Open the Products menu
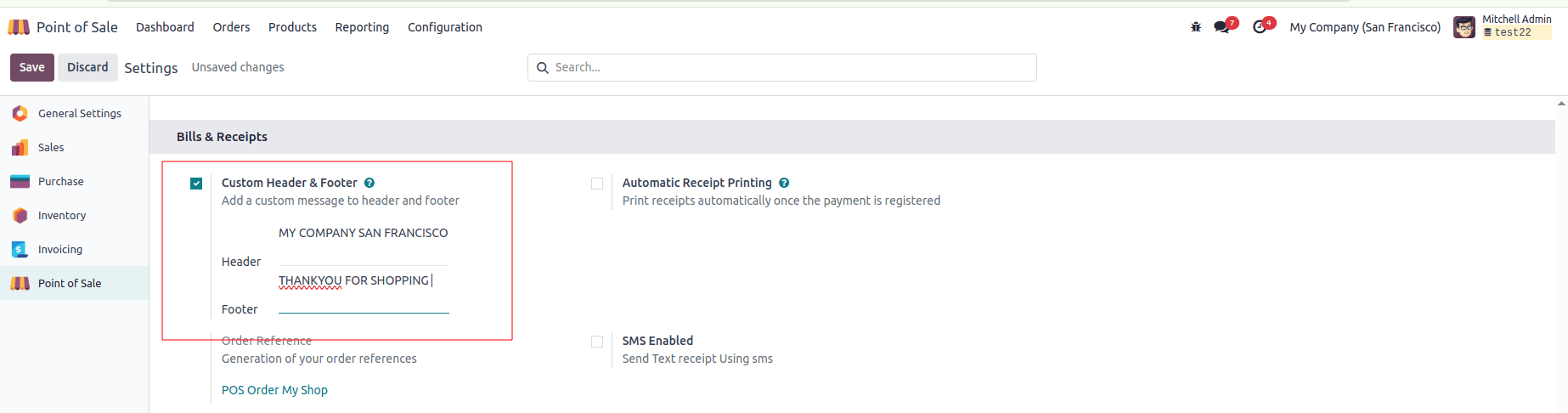The image size is (1568, 413). pos(292,27)
